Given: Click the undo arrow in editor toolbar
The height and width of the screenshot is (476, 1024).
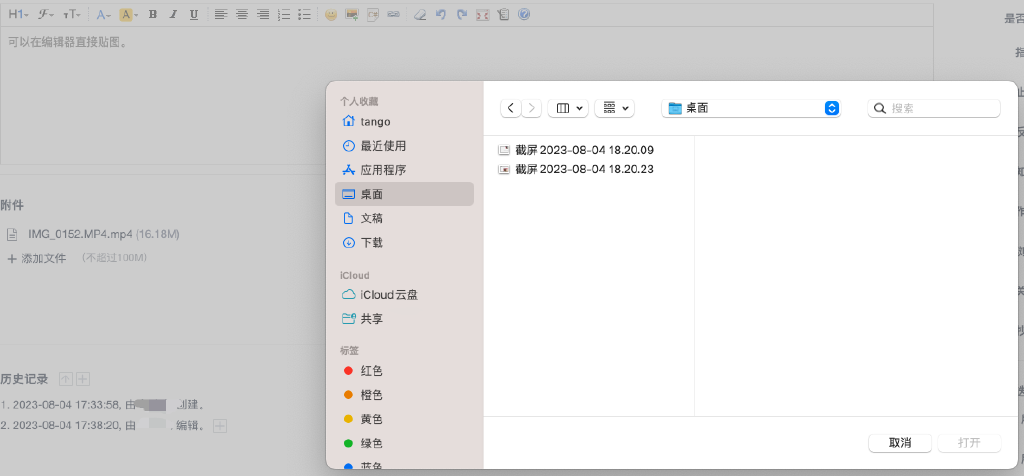Looking at the screenshot, I should point(440,15).
